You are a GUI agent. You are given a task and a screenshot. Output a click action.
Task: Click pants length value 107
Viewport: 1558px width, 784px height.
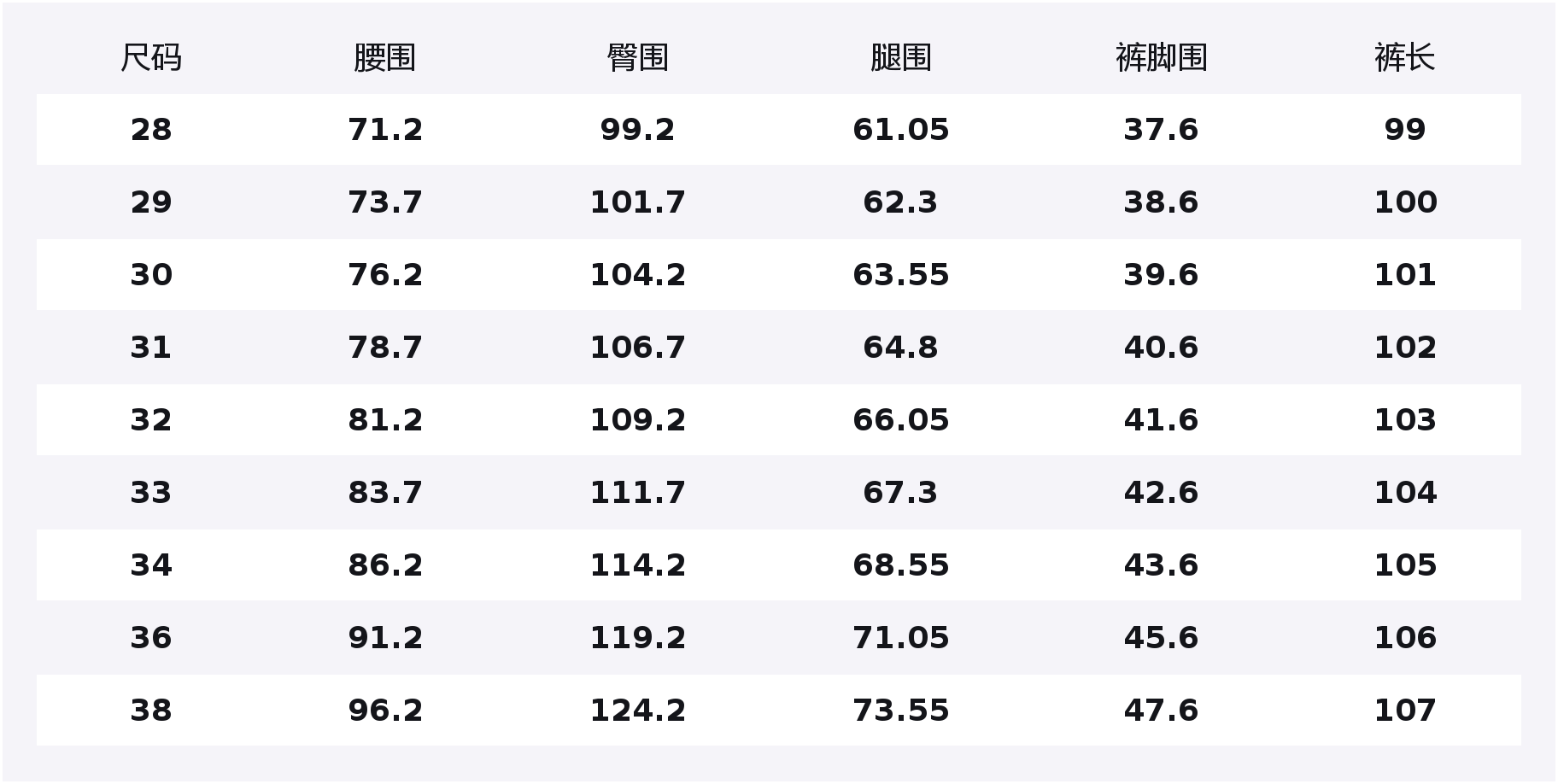point(1405,711)
